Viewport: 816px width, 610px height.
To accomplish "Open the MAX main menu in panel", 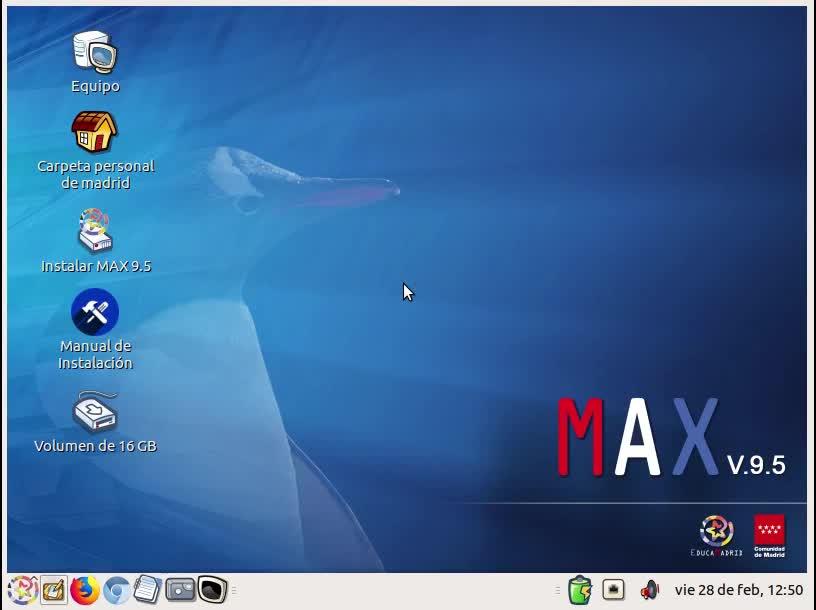I will 22,590.
